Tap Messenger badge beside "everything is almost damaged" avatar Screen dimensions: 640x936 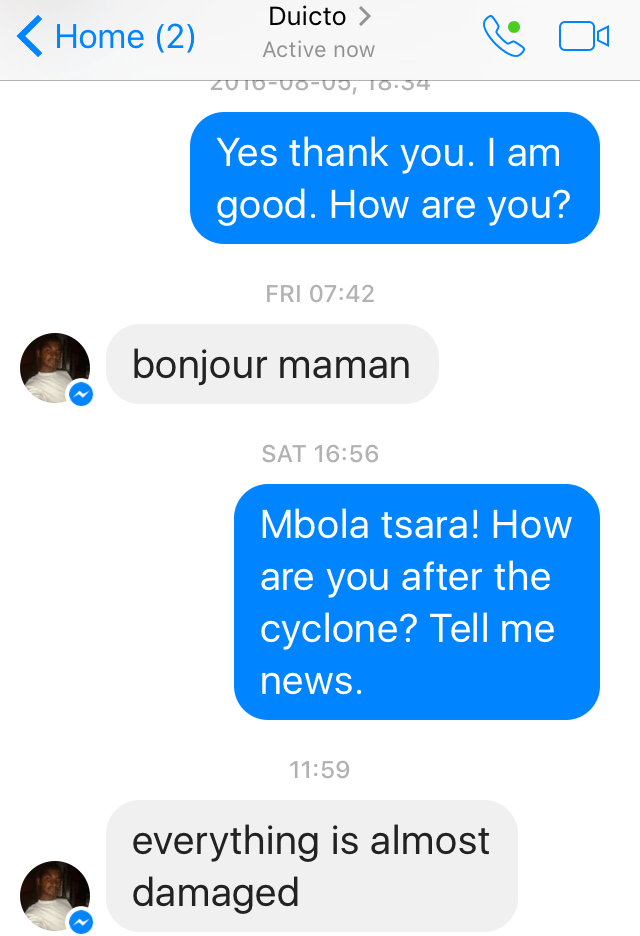click(81, 922)
